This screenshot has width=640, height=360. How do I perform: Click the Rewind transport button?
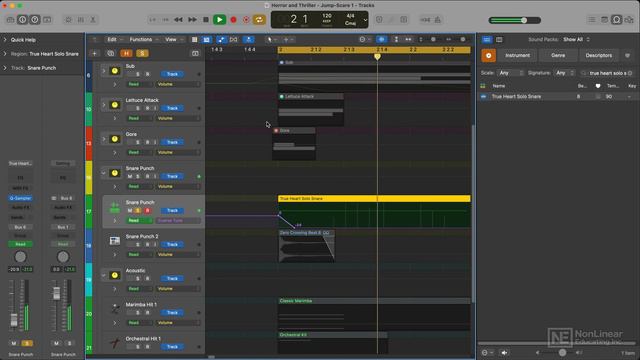pyautogui.click(x=178, y=20)
